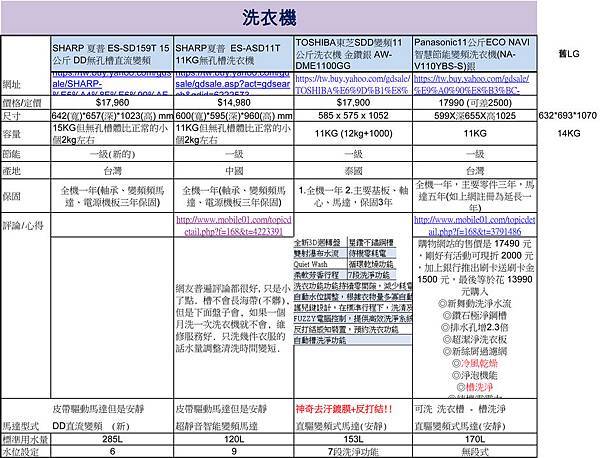Click the Quiet Wash feature cell

tap(320, 264)
